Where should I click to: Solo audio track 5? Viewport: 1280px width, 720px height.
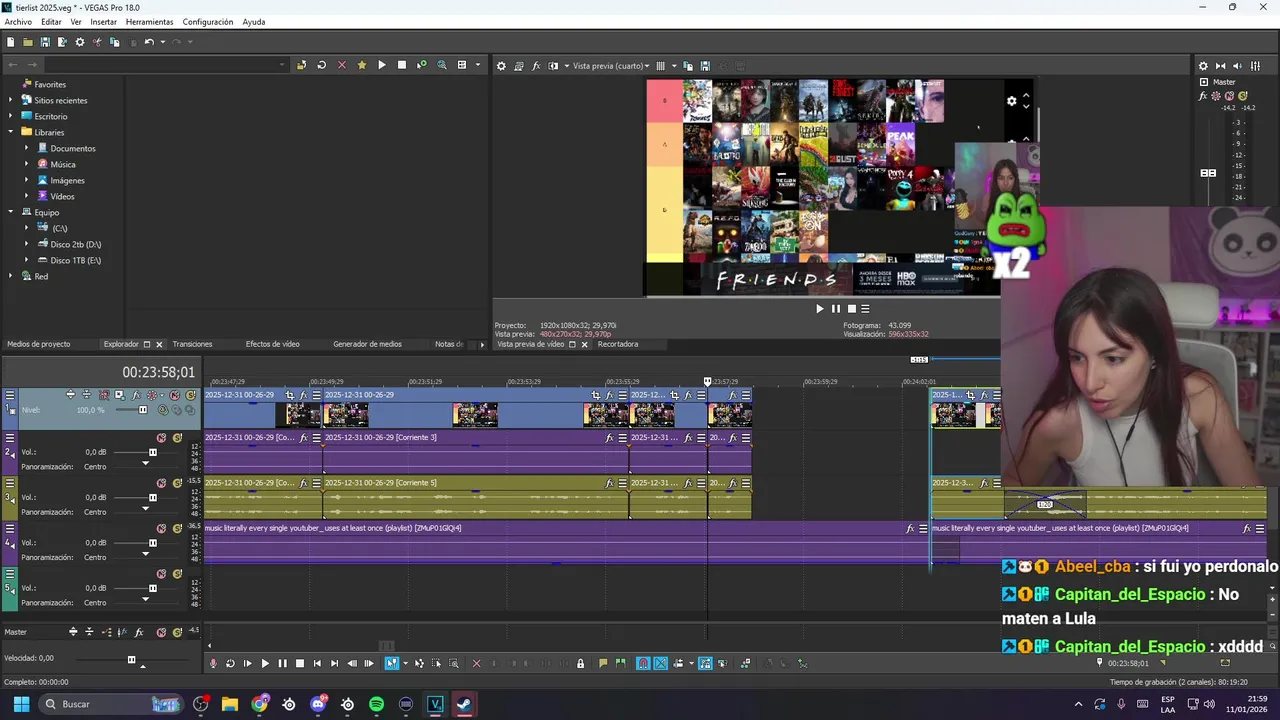pyautogui.click(x=177, y=574)
